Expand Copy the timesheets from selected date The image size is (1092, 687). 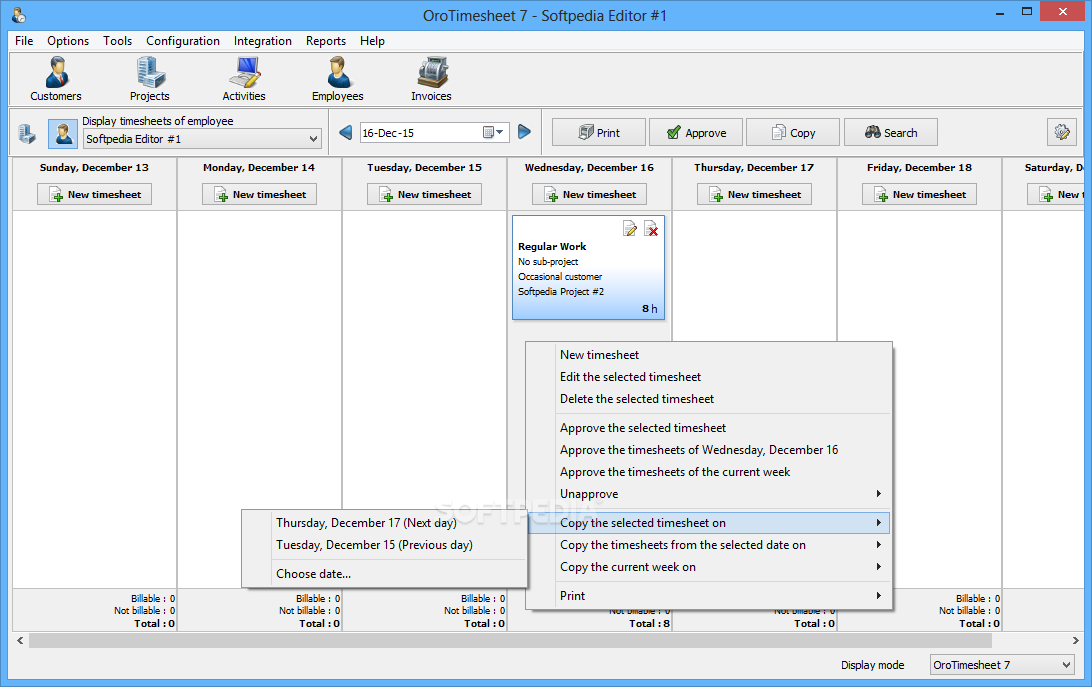click(x=709, y=545)
